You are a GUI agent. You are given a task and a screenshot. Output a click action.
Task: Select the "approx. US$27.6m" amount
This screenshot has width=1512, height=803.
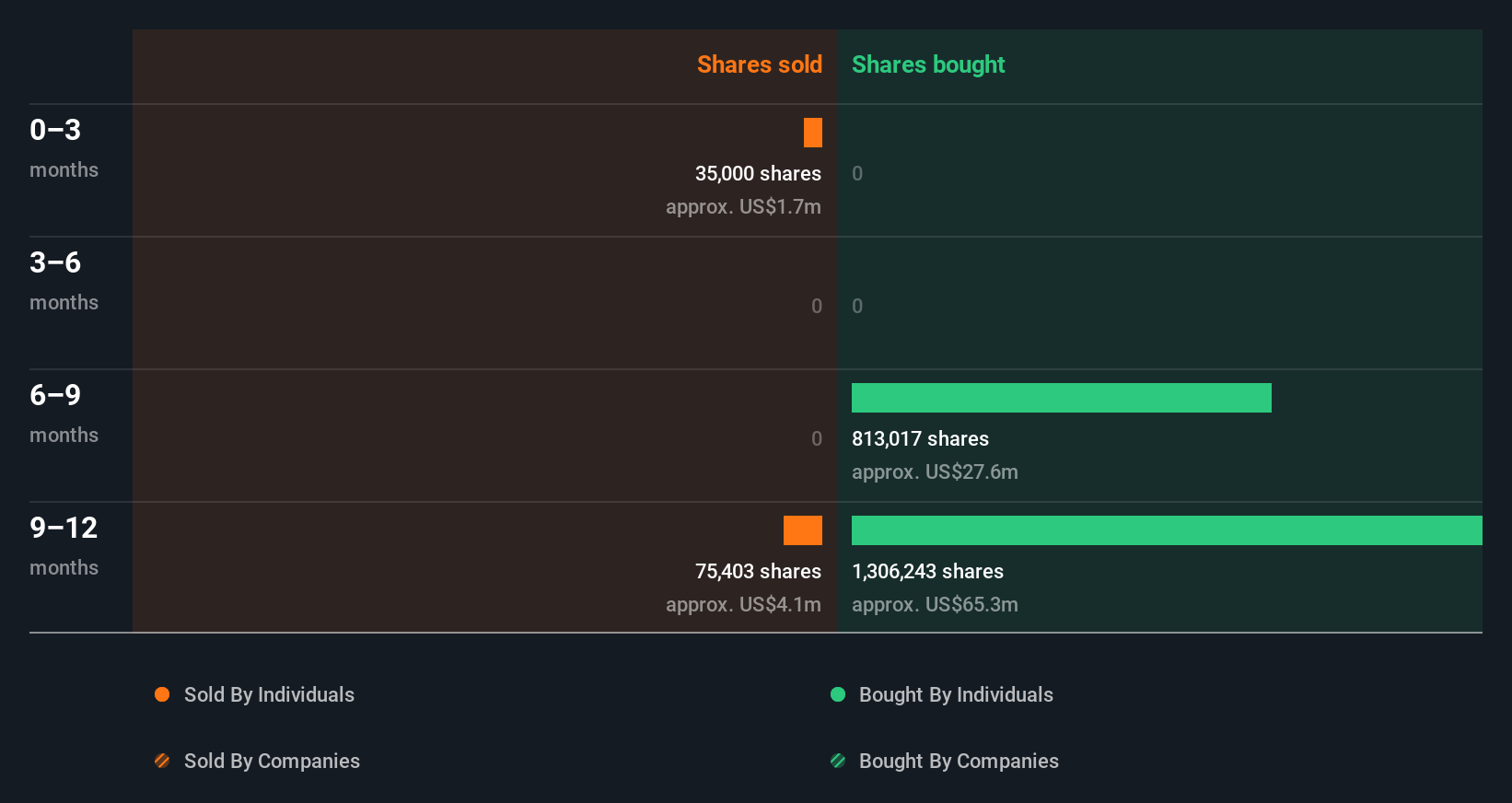coord(935,472)
